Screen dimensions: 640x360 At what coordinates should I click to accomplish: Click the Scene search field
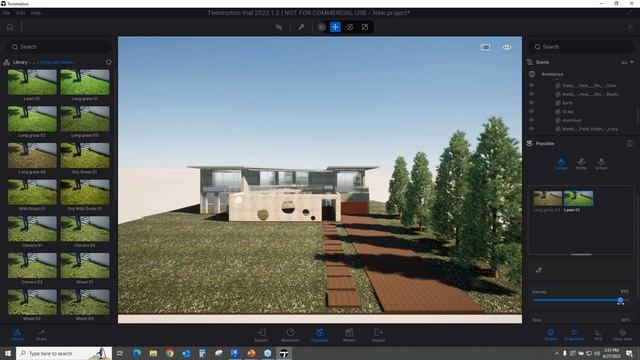[x=581, y=47]
